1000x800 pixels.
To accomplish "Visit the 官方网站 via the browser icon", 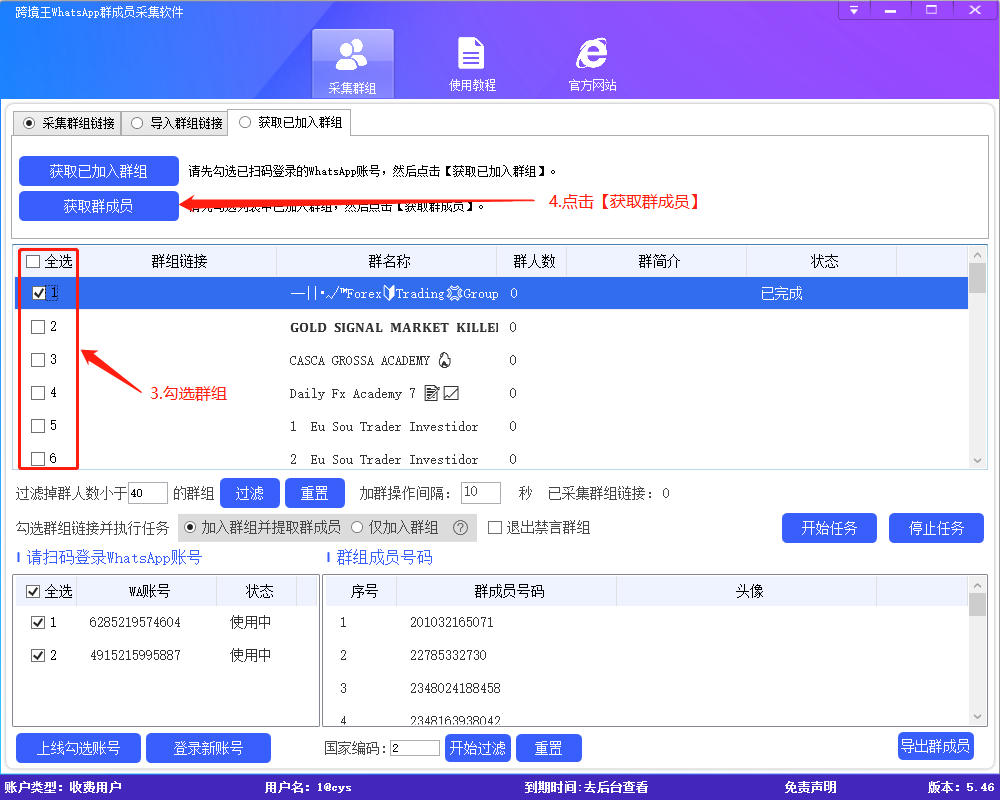I will 590,60.
